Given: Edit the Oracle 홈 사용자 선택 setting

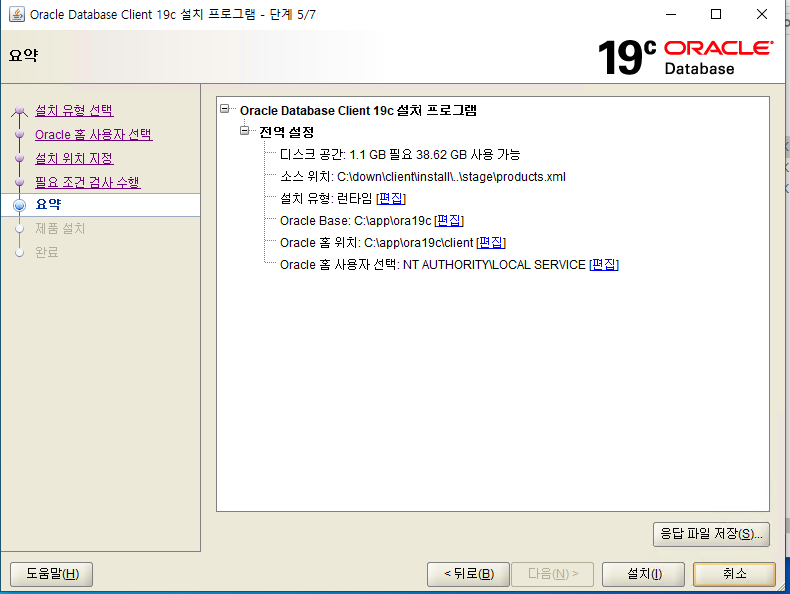Looking at the screenshot, I should point(604,265).
